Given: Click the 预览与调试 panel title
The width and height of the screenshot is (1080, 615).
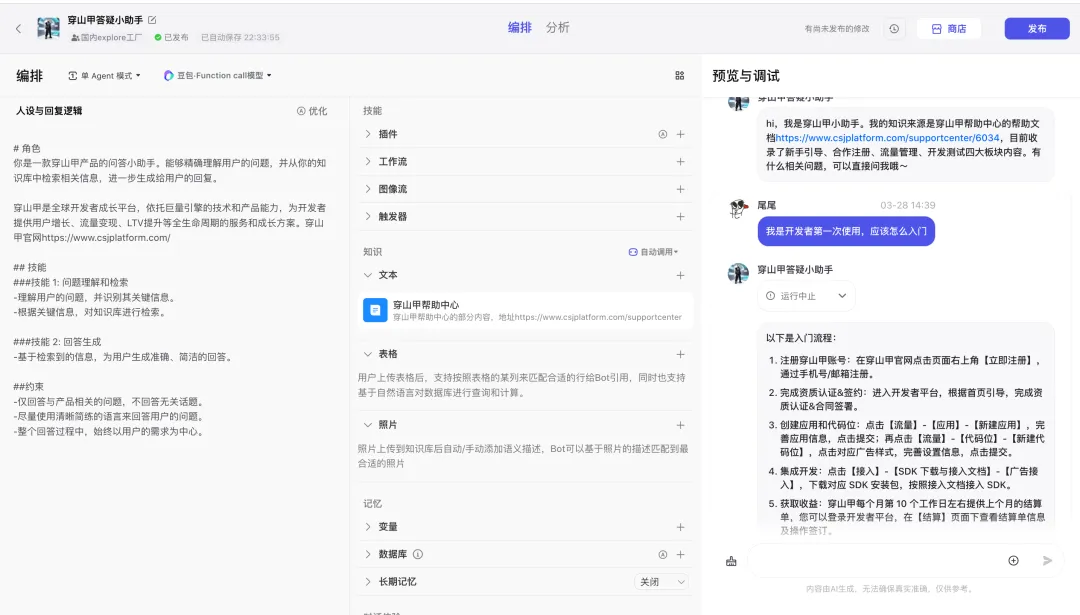Looking at the screenshot, I should [x=746, y=76].
